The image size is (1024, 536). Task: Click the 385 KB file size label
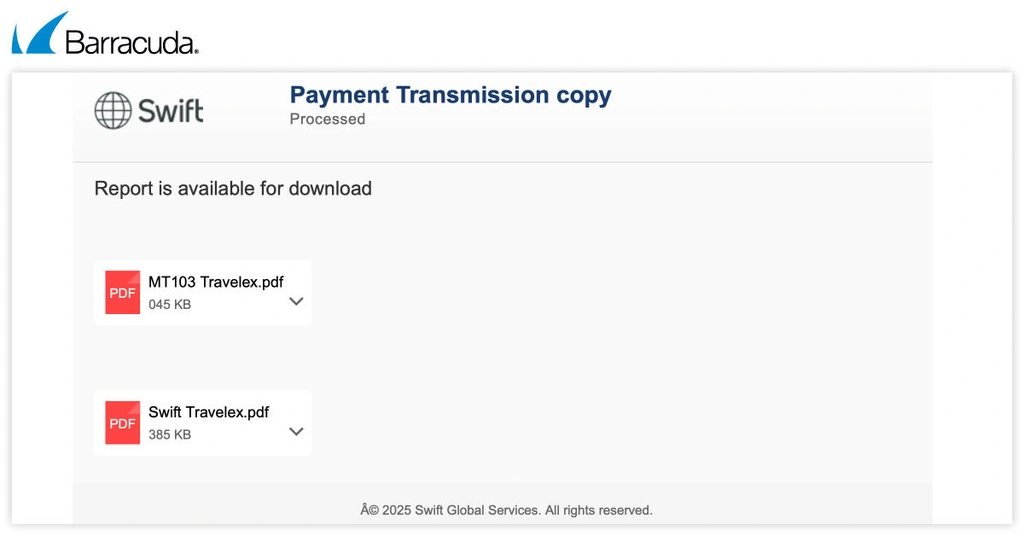click(170, 435)
